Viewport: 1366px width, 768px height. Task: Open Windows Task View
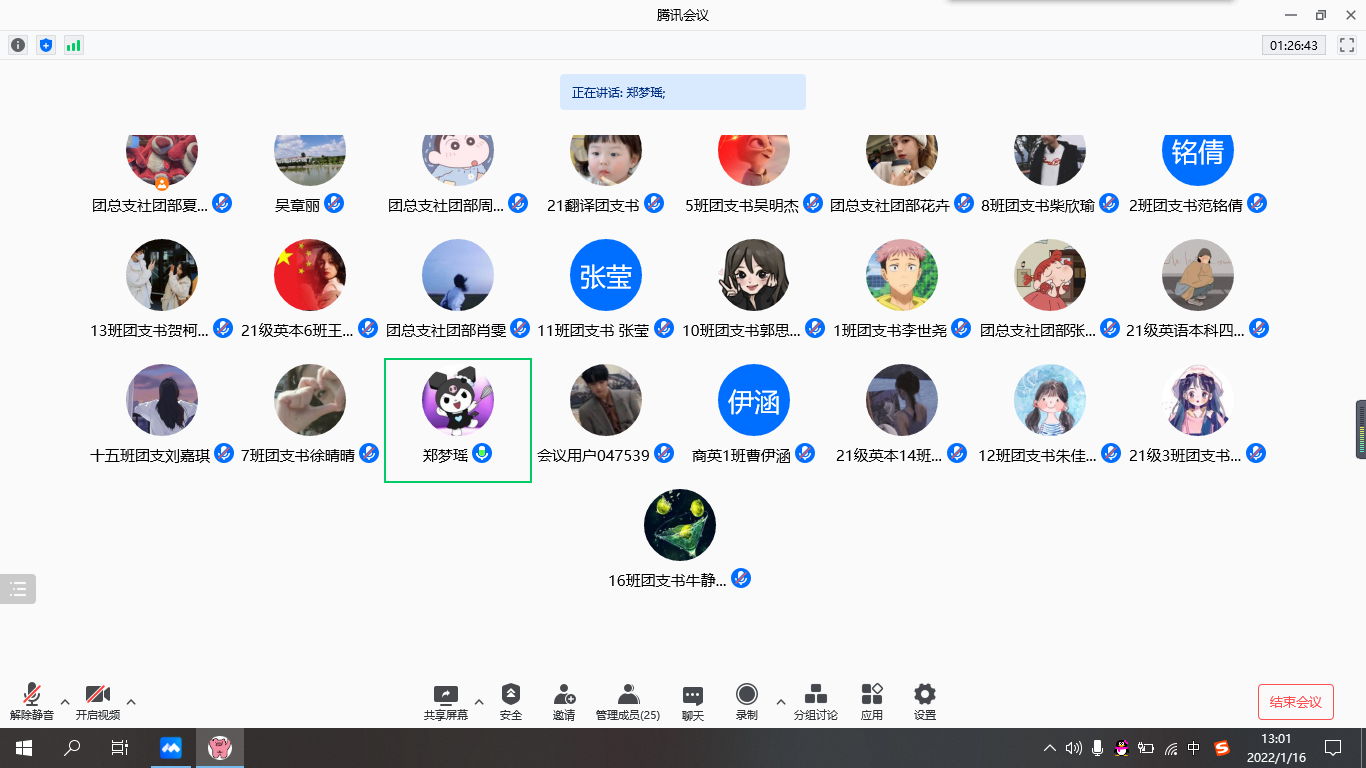tap(120, 748)
